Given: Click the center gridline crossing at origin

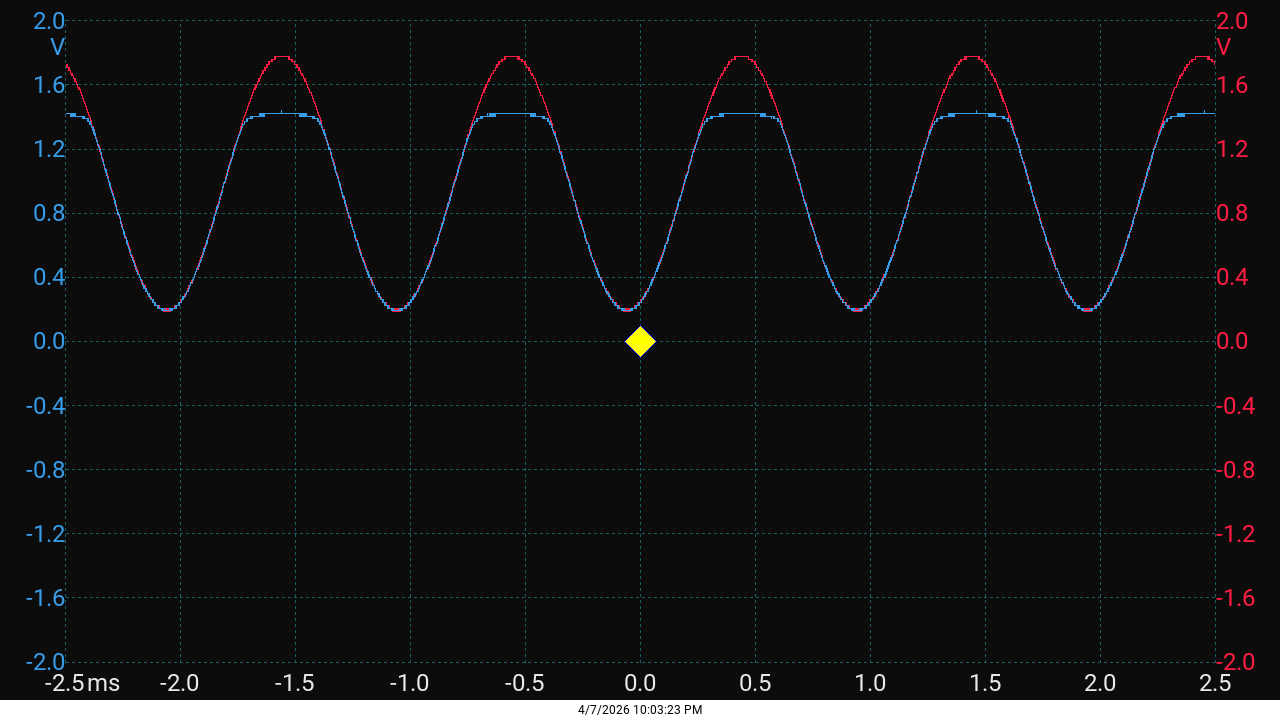Looking at the screenshot, I should coord(640,341).
